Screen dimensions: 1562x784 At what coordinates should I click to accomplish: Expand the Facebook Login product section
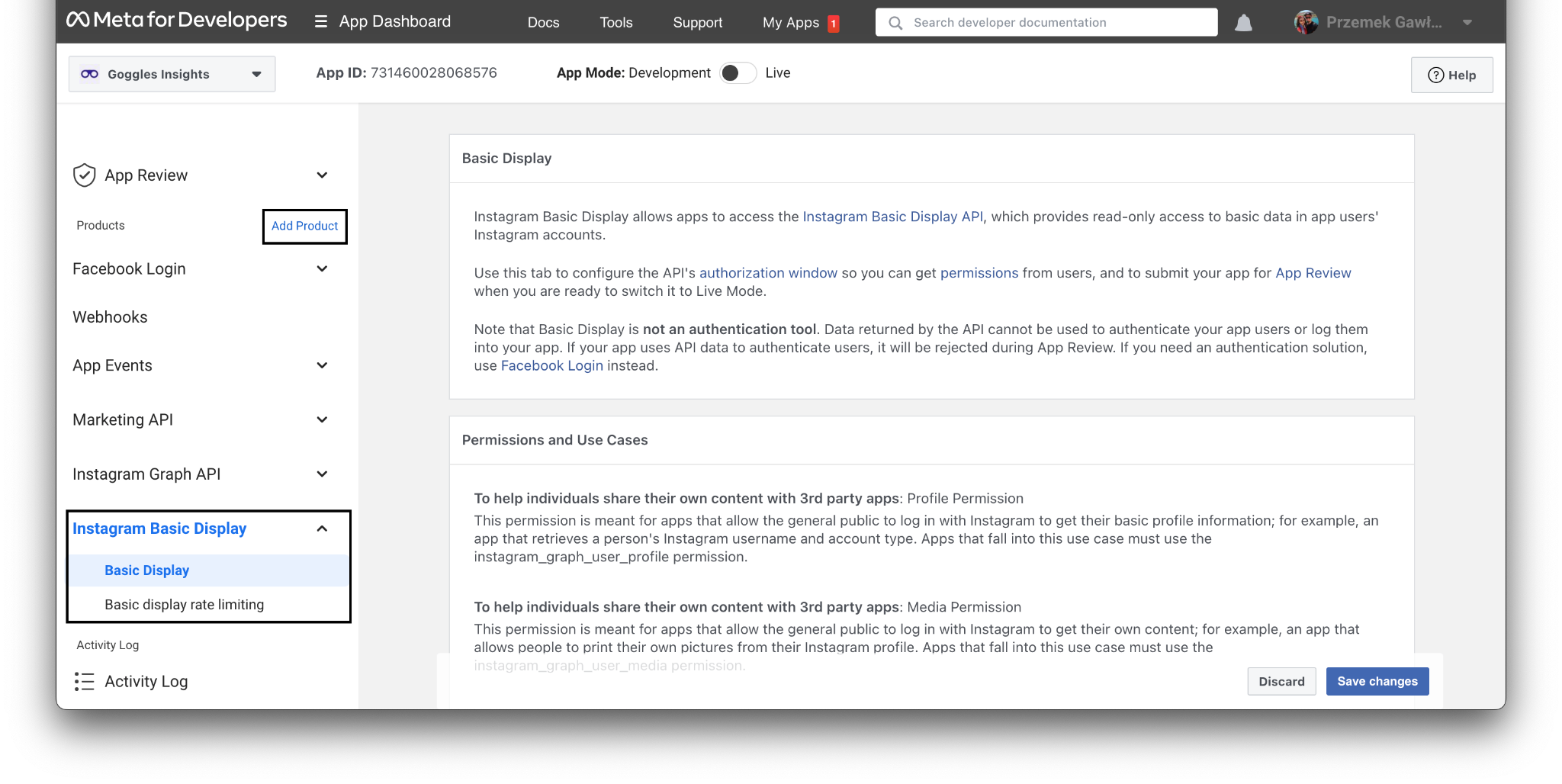click(322, 269)
